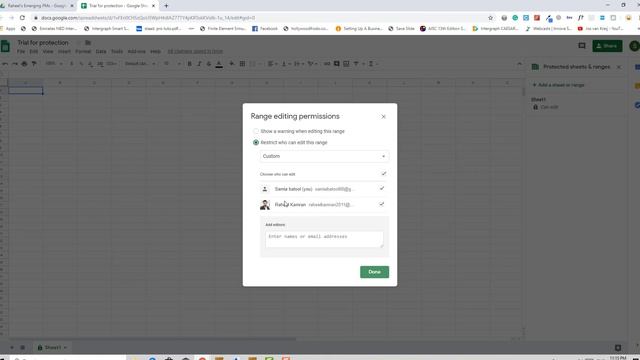Viewport: 640px width, 360px height.
Task: Open the File menu
Action: pos(21,51)
